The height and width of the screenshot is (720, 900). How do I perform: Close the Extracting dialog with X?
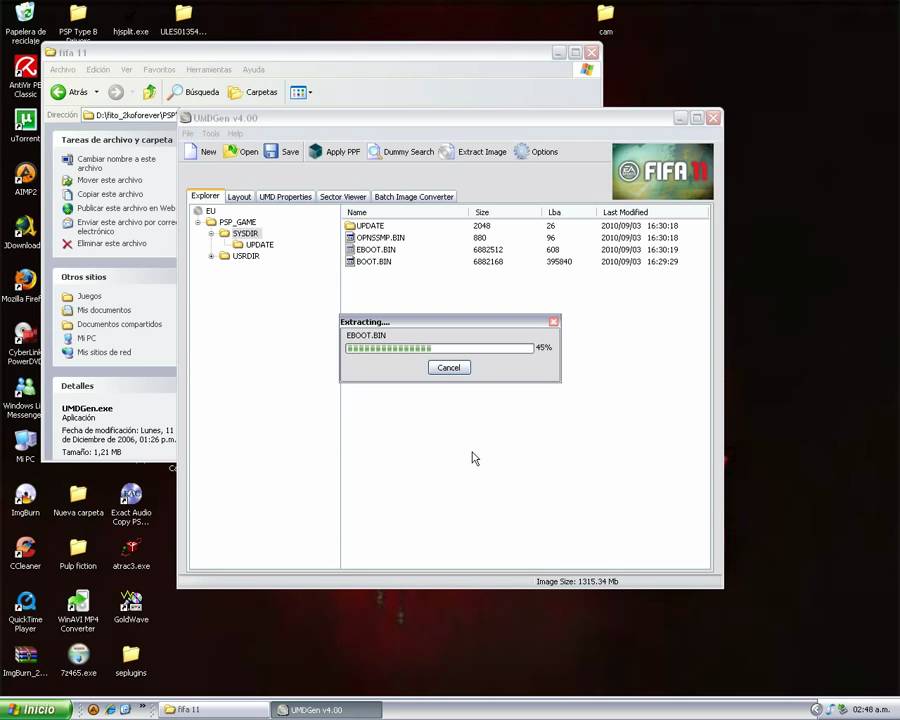(x=553, y=322)
